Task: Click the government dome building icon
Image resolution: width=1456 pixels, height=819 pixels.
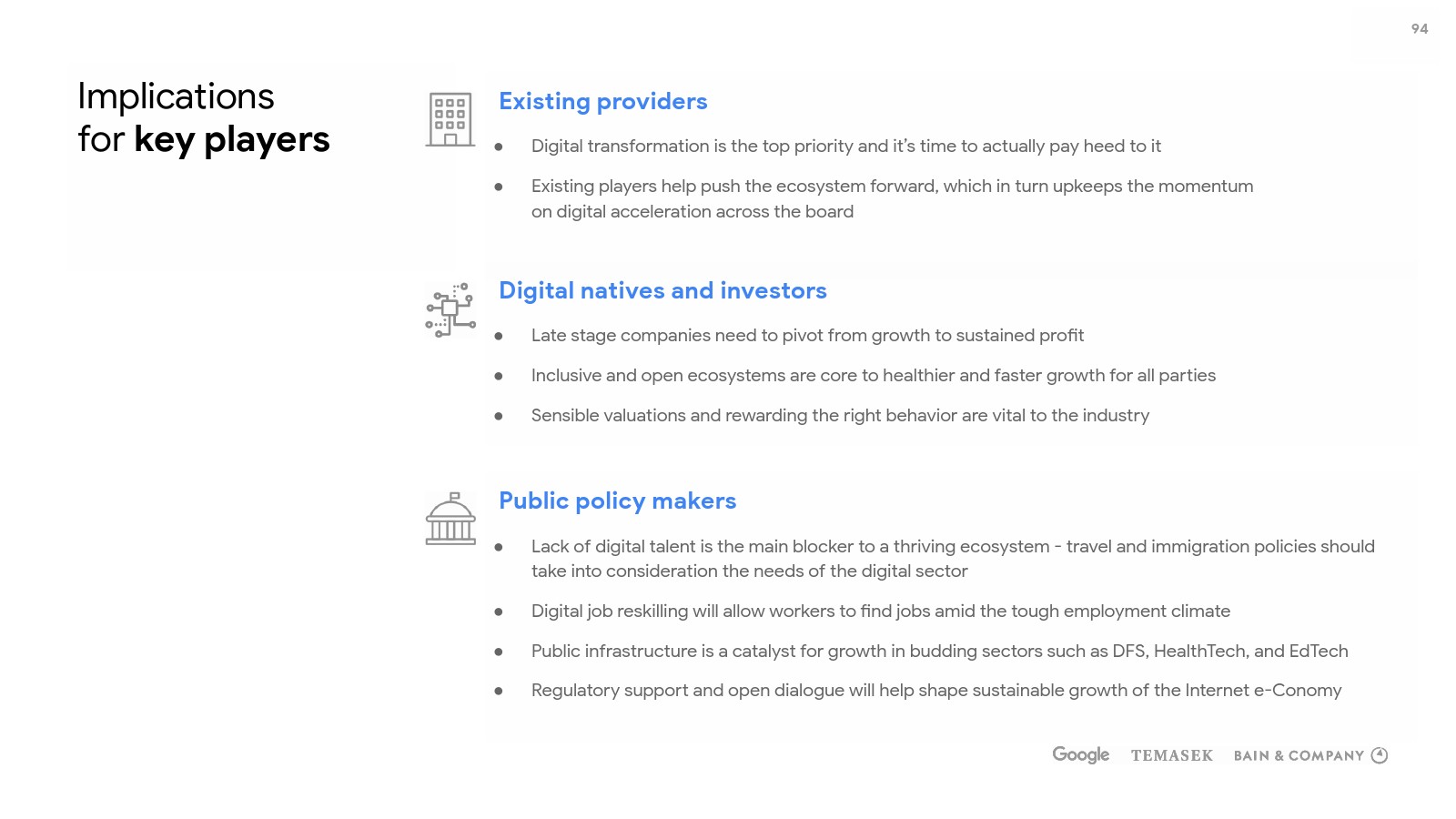Action: click(x=450, y=519)
